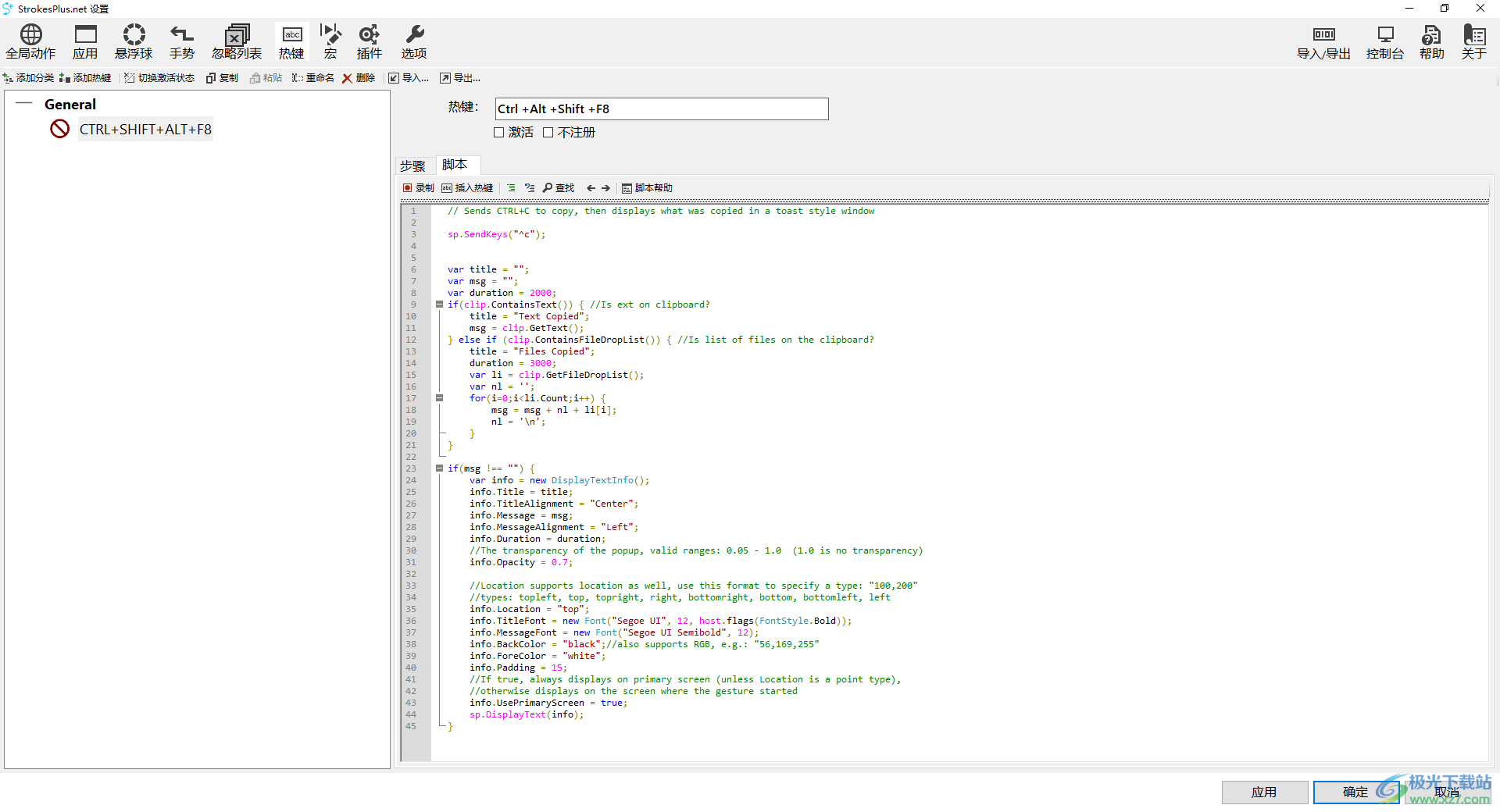Open the 忽略列表 (Ignore List) section
The image size is (1500, 812).
click(237, 42)
